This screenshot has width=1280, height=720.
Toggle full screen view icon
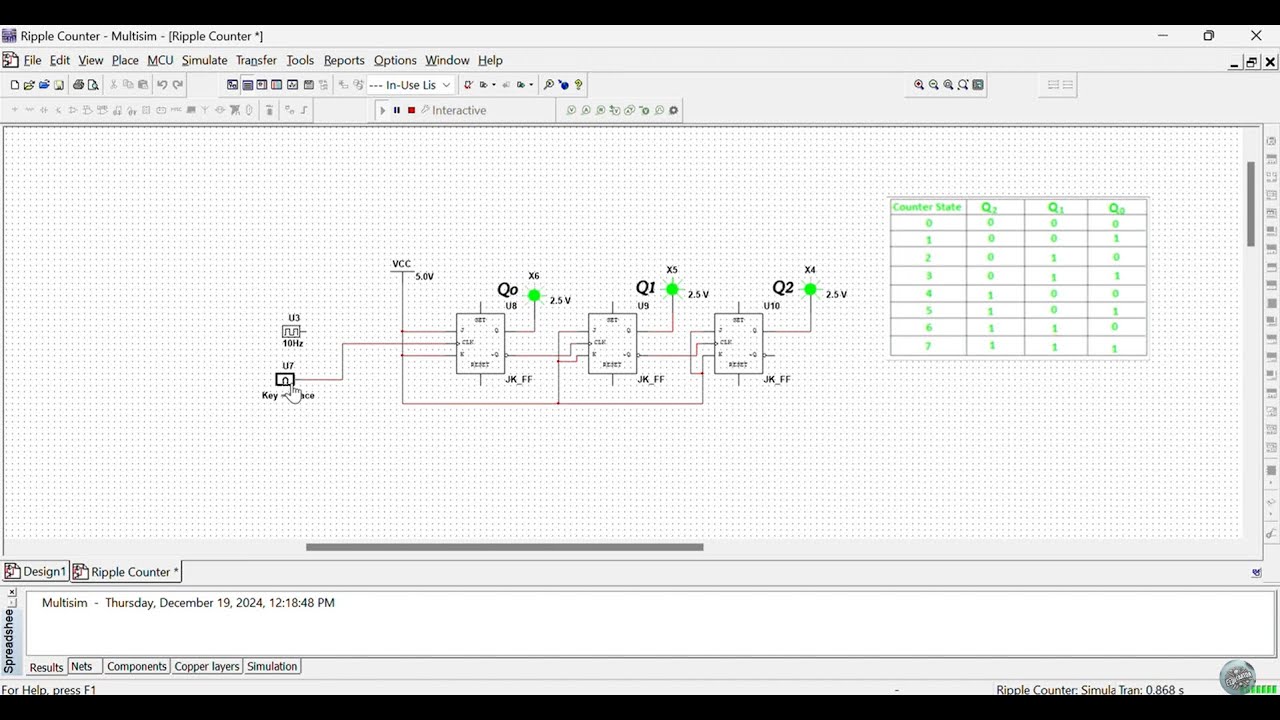(978, 85)
